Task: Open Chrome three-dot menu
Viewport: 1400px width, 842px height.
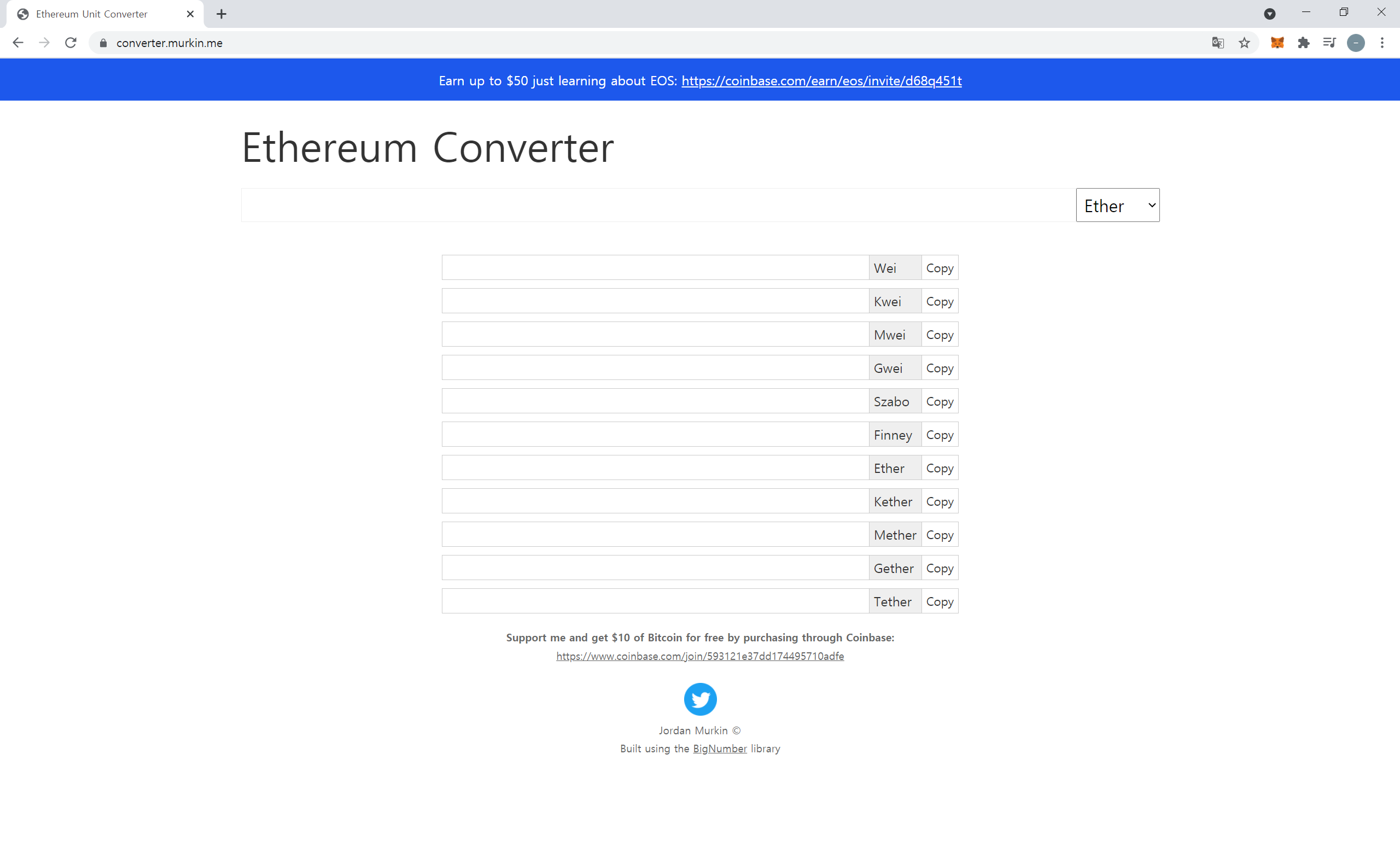Action: pos(1382,43)
